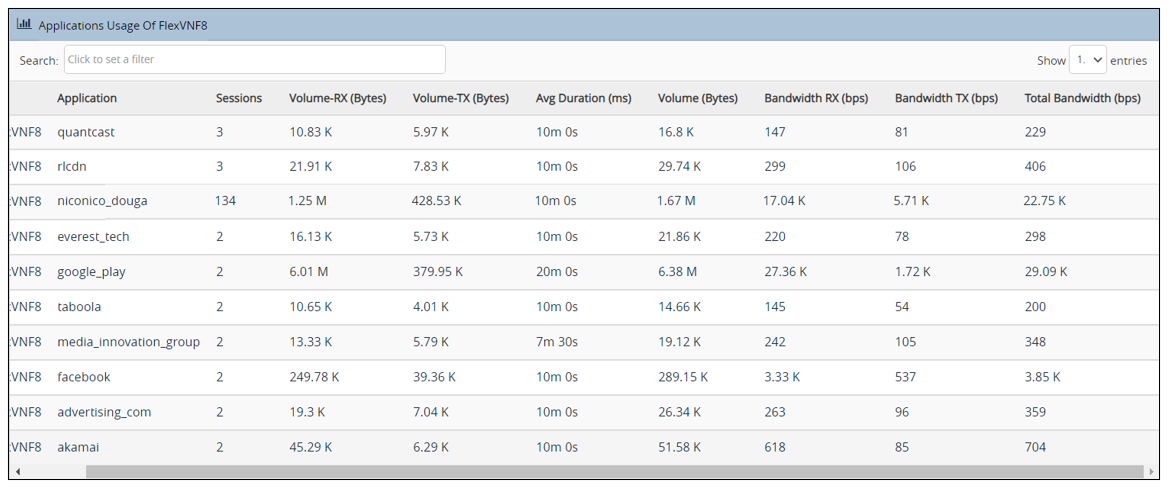Click the 704 total bandwidth for akamai
Viewport: 1170px width, 489px height.
pos(1035,447)
